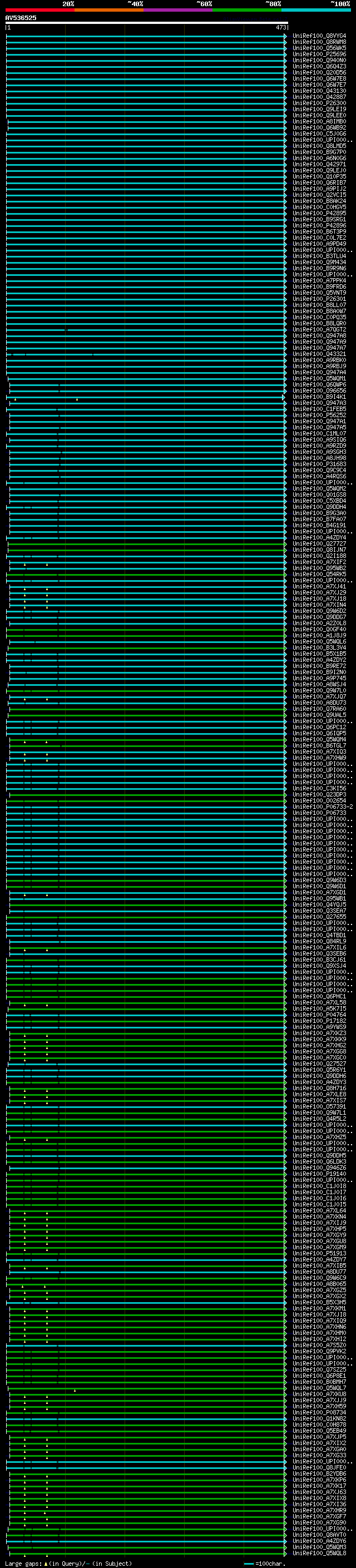356x1568 pixels.
Task: Select the UniRef100_P06733-2 hit label
Action: coord(322,807)
